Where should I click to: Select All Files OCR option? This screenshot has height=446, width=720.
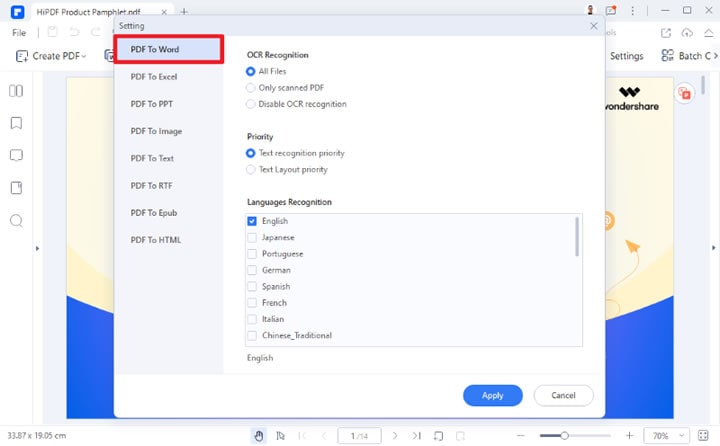click(250, 72)
